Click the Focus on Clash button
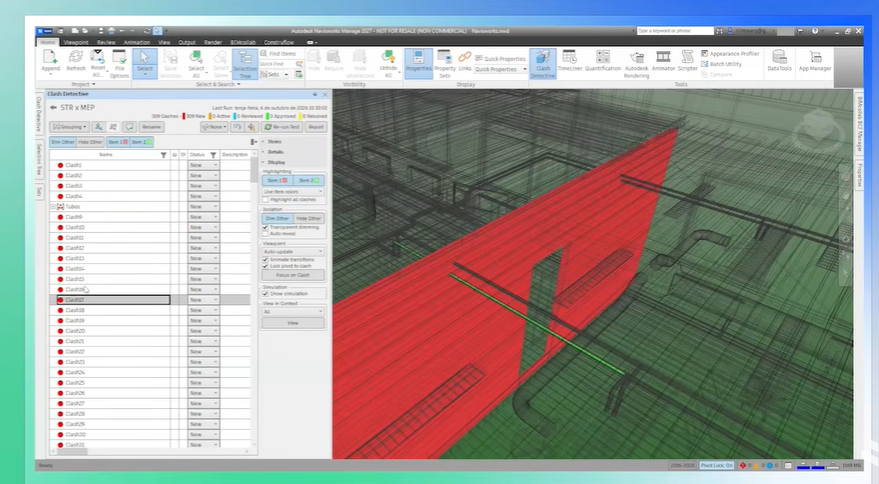 click(x=293, y=275)
